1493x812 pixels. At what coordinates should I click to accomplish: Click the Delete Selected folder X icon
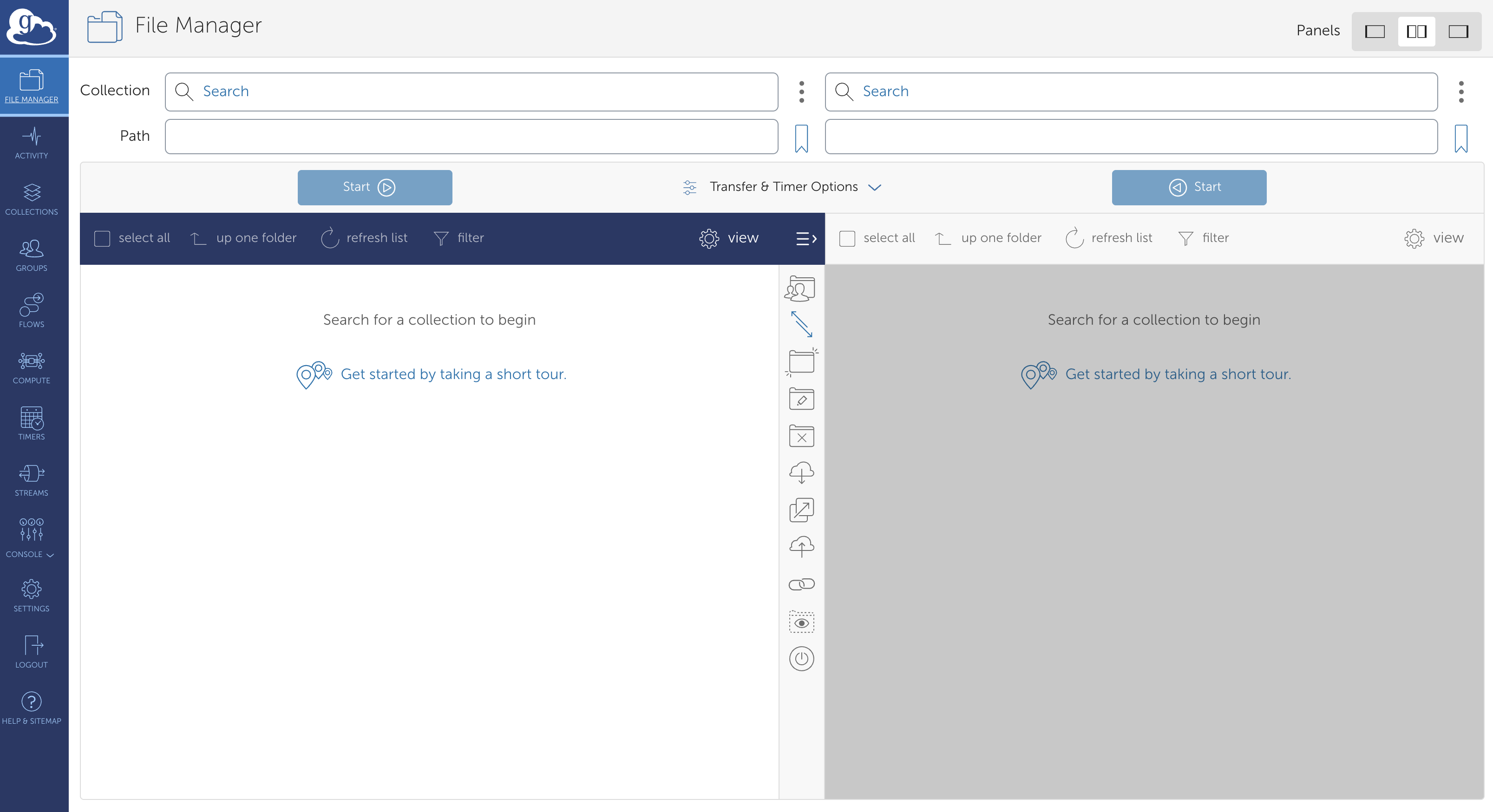(801, 437)
